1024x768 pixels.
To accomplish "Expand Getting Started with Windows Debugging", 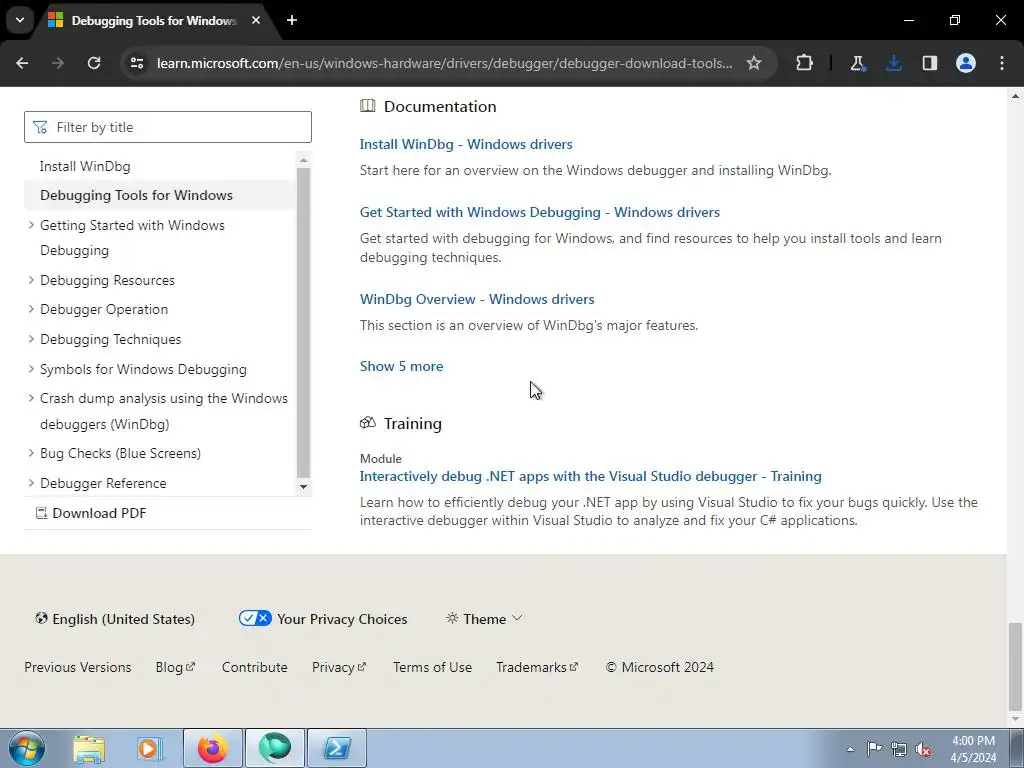I will (31, 225).
